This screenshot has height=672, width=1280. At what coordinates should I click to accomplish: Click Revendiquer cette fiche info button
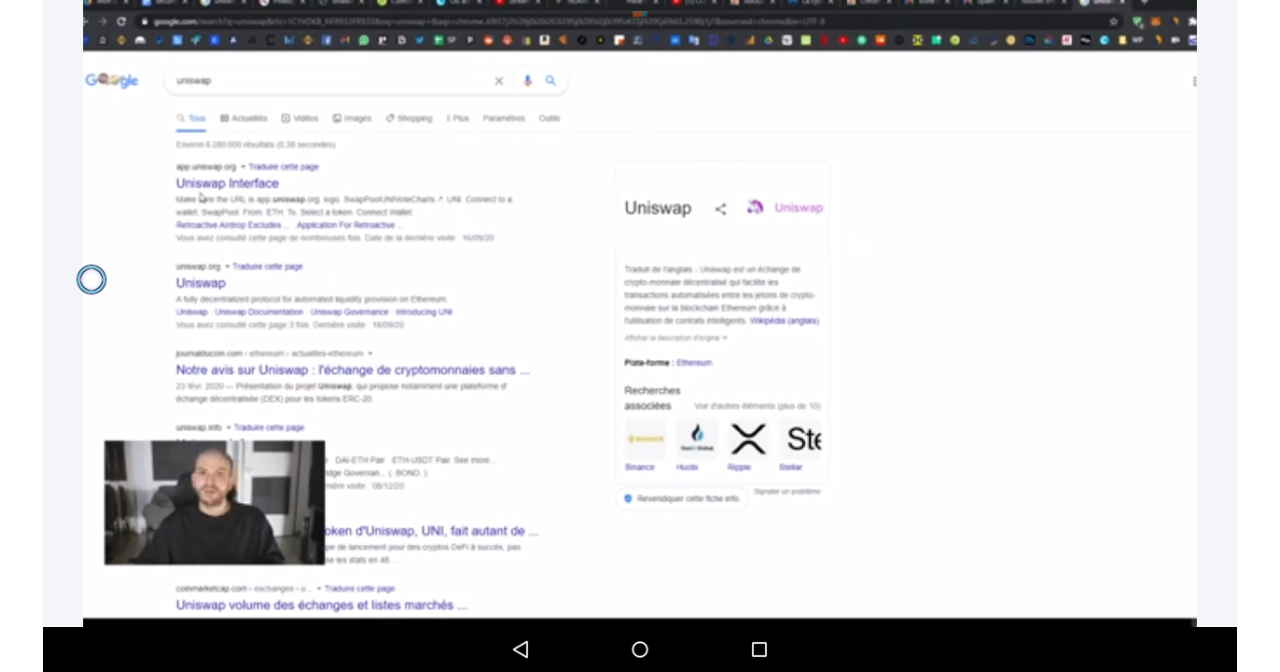pyautogui.click(x=682, y=499)
